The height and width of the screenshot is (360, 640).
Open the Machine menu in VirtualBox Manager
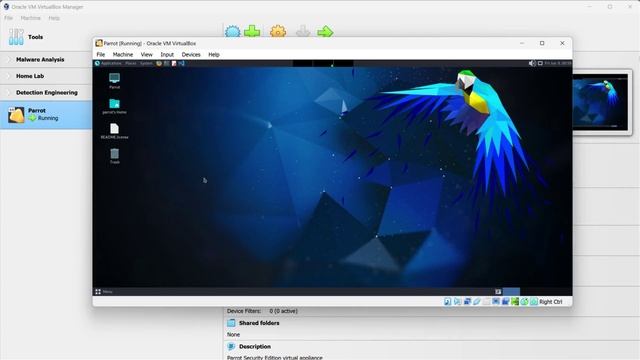tap(31, 18)
